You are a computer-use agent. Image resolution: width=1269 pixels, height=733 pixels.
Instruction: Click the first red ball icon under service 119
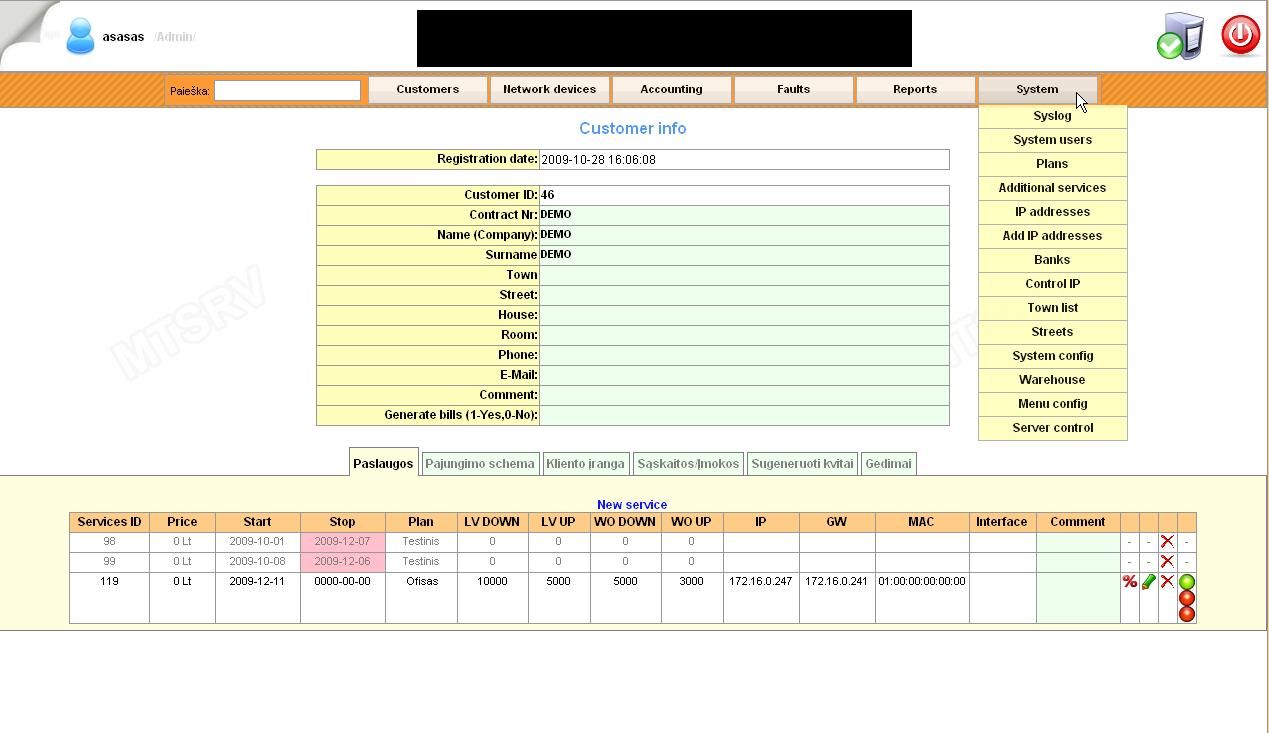click(x=1186, y=597)
